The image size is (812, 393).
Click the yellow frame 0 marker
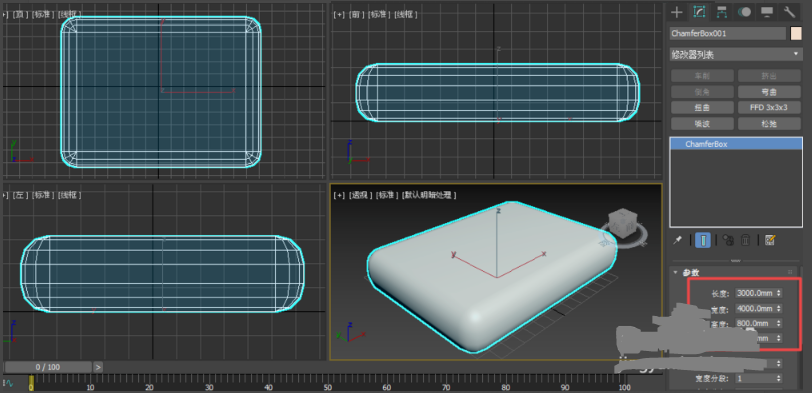pyautogui.click(x=31, y=384)
